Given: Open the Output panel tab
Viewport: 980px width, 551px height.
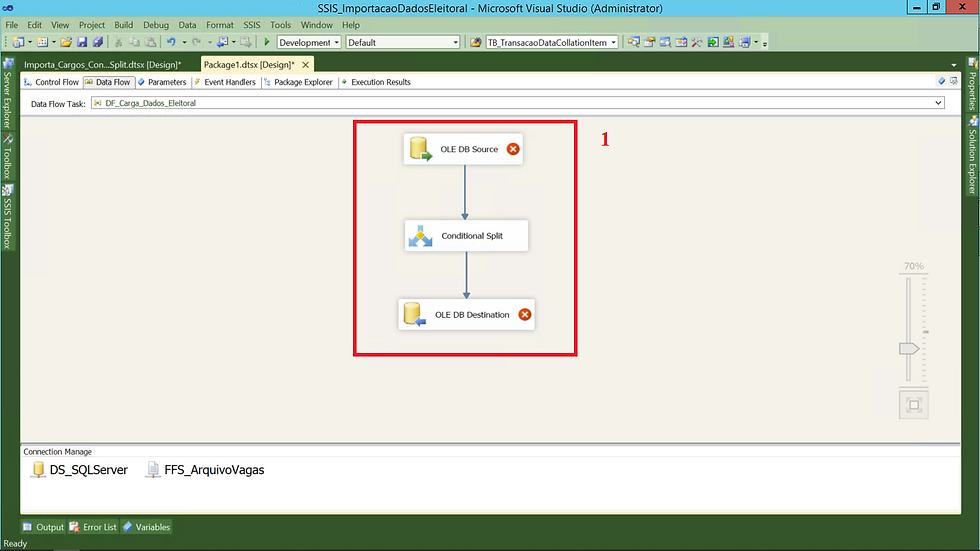Looking at the screenshot, I should 44,527.
